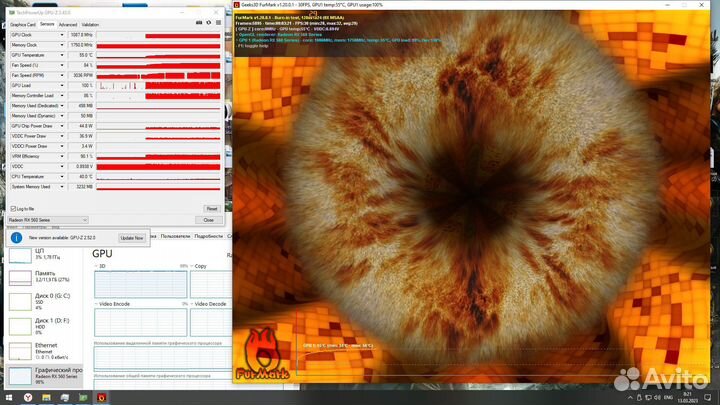This screenshot has width=720, height=405.
Task: Open the System Memory Used dropdown
Action: [62, 186]
